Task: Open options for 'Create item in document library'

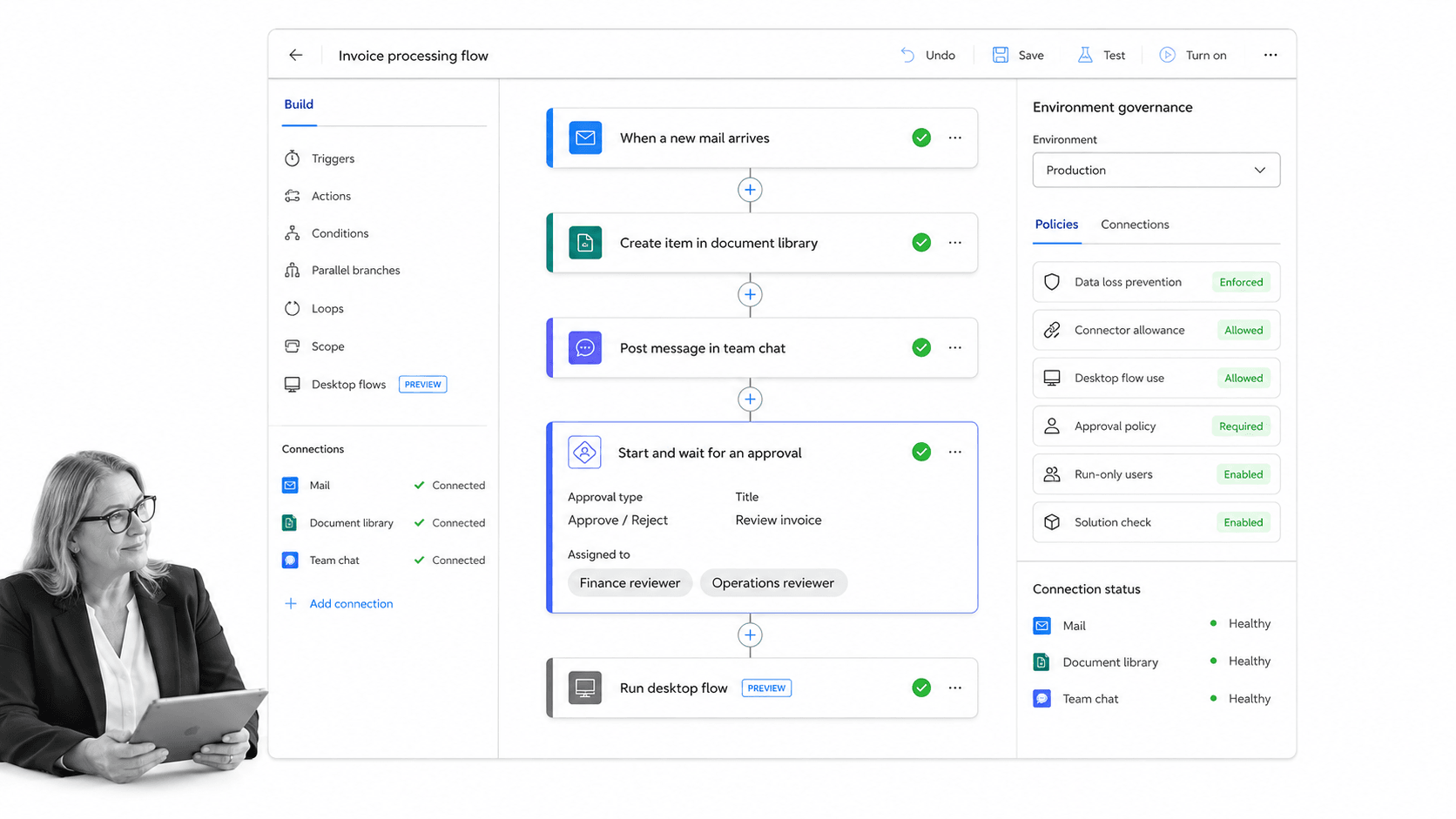Action: 955,243
